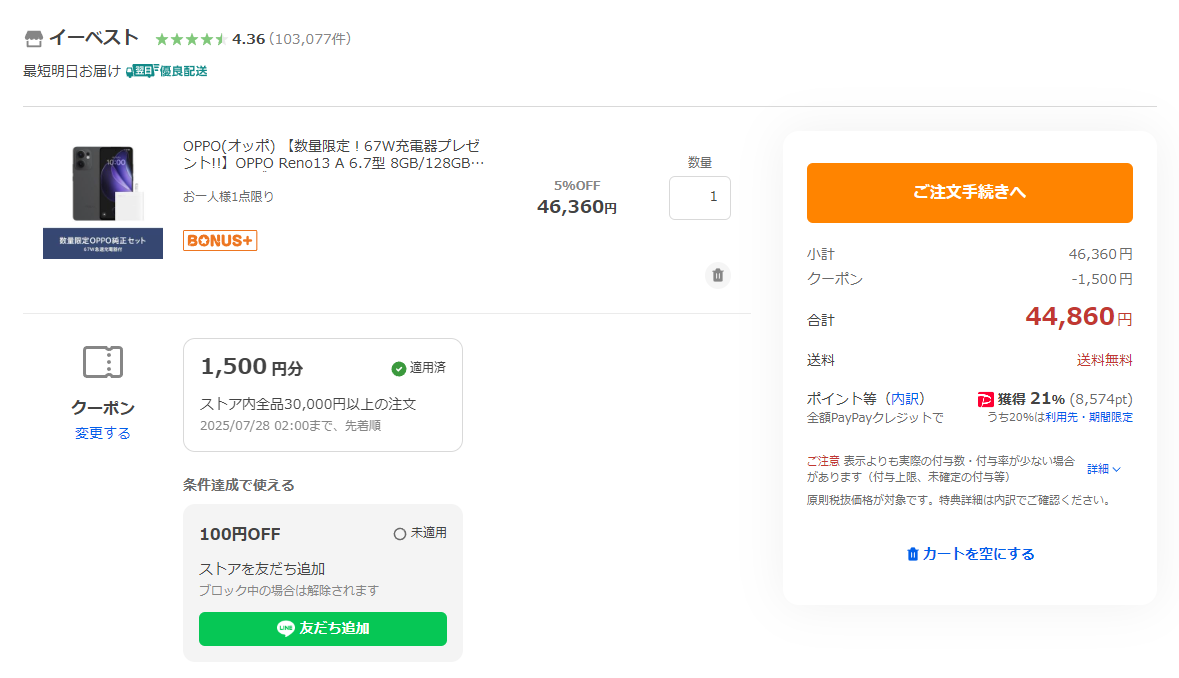
Task: Expand the 詳細 notice dropdown
Action: (1104, 469)
